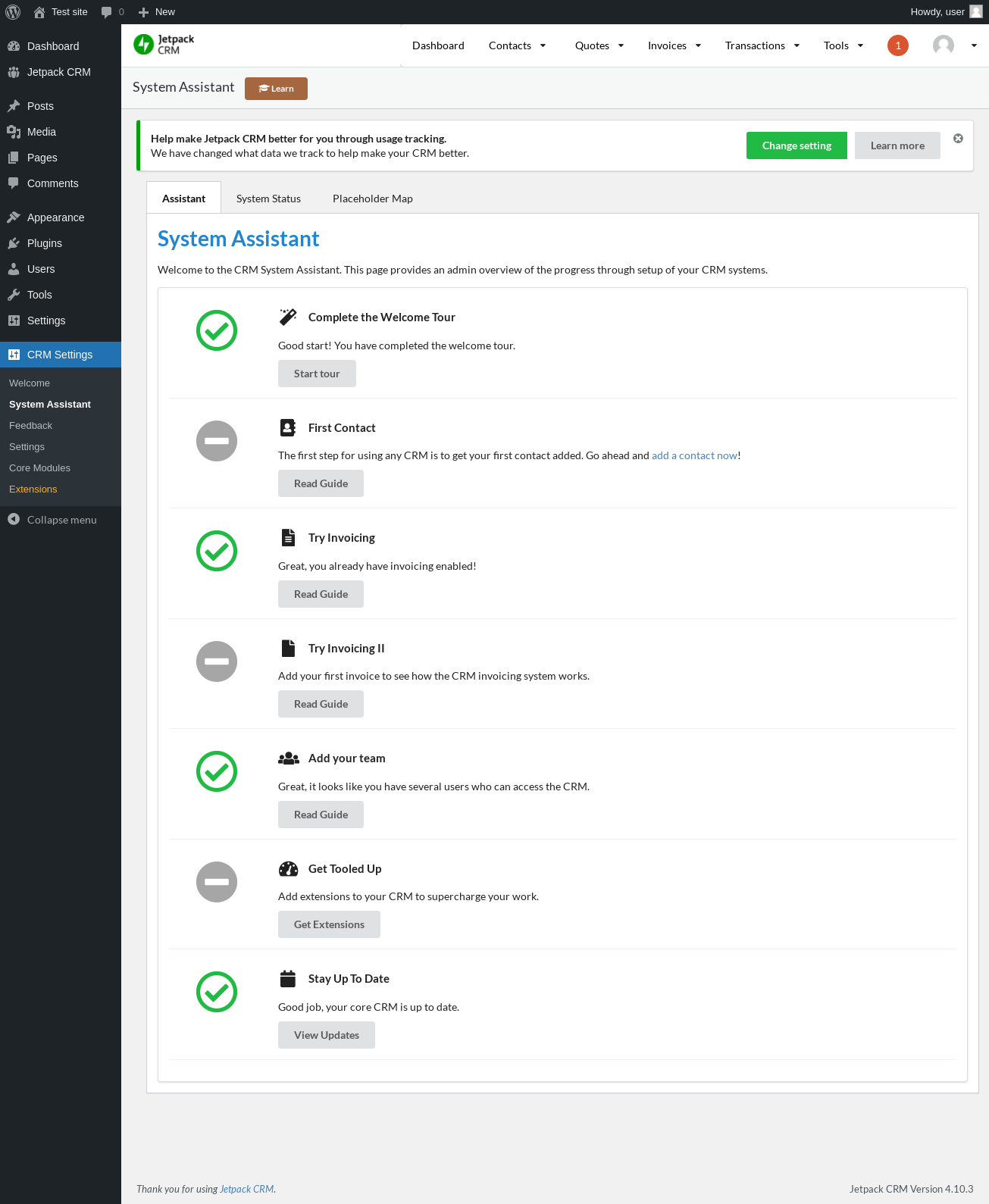Dismiss the usage tracking notice
Viewport: 989px width, 1204px height.
(x=958, y=139)
